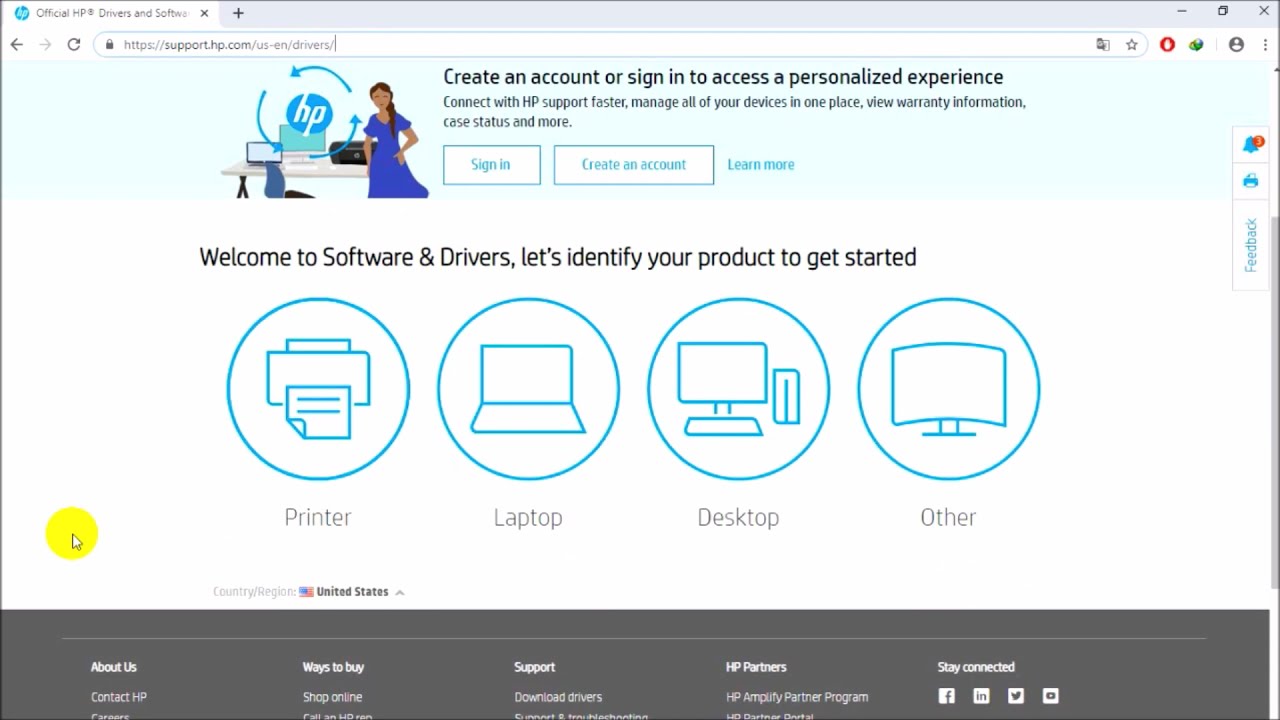Viewport: 1280px width, 720px height.
Task: Click the Printer label text
Action: pyautogui.click(x=318, y=517)
